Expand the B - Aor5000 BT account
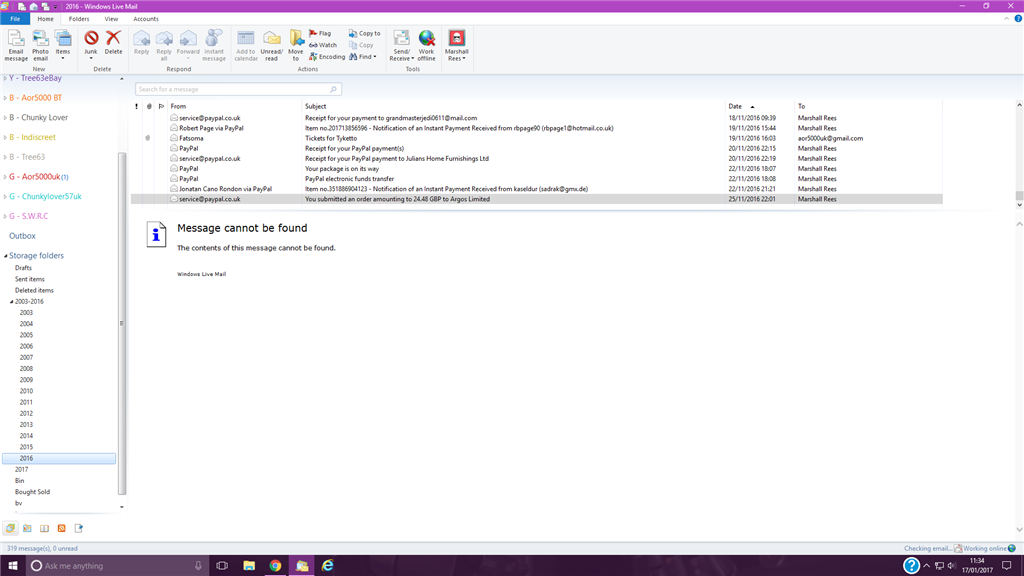Image resolution: width=1024 pixels, height=576 pixels. point(5,98)
